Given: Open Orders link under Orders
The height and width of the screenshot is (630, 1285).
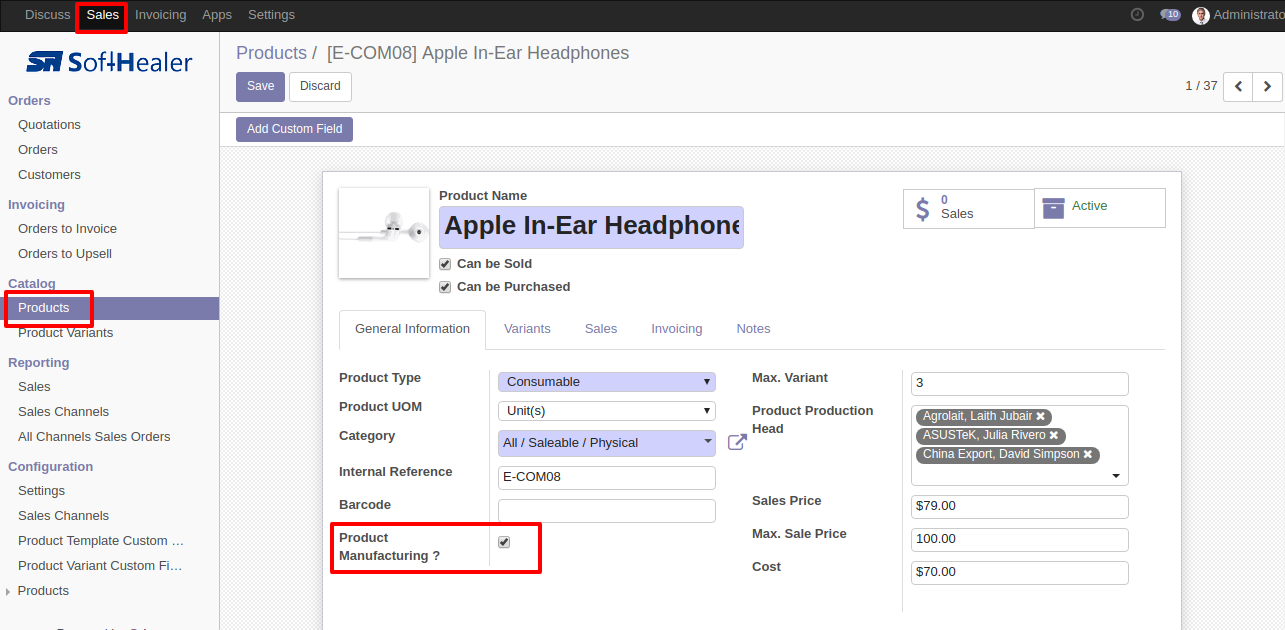Looking at the screenshot, I should click(x=38, y=150).
